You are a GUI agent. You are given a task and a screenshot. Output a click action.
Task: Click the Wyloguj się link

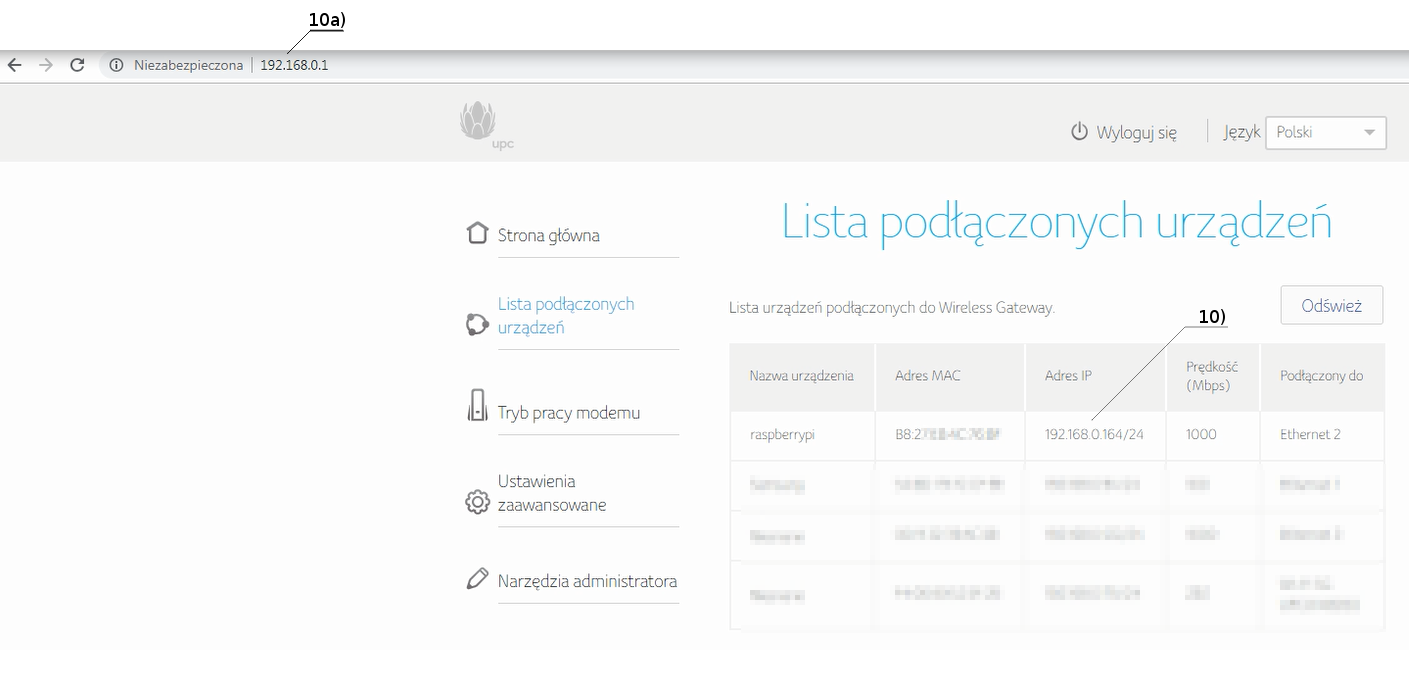pyautogui.click(x=1136, y=132)
